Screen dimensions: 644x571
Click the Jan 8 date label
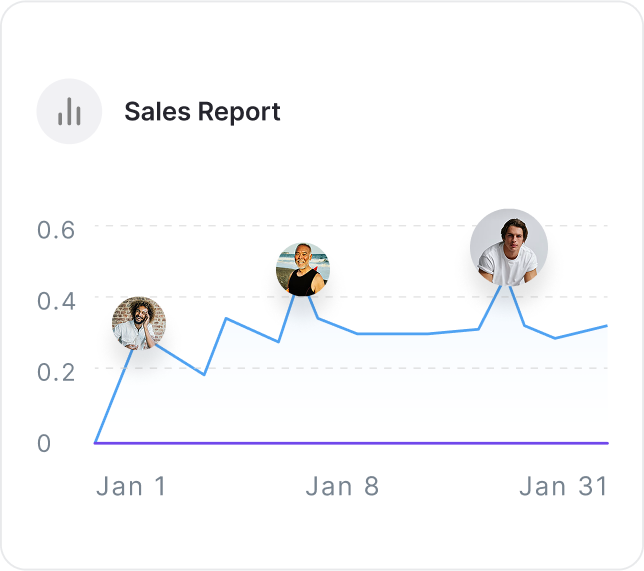point(342,486)
